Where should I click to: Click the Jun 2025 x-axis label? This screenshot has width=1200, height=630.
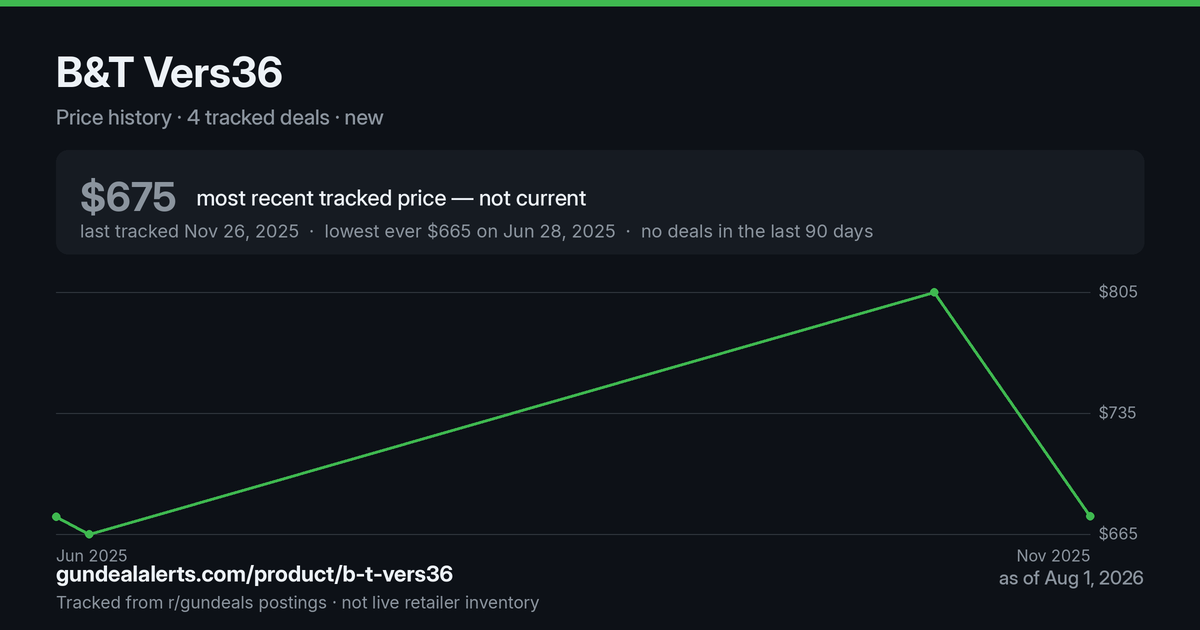[92, 555]
